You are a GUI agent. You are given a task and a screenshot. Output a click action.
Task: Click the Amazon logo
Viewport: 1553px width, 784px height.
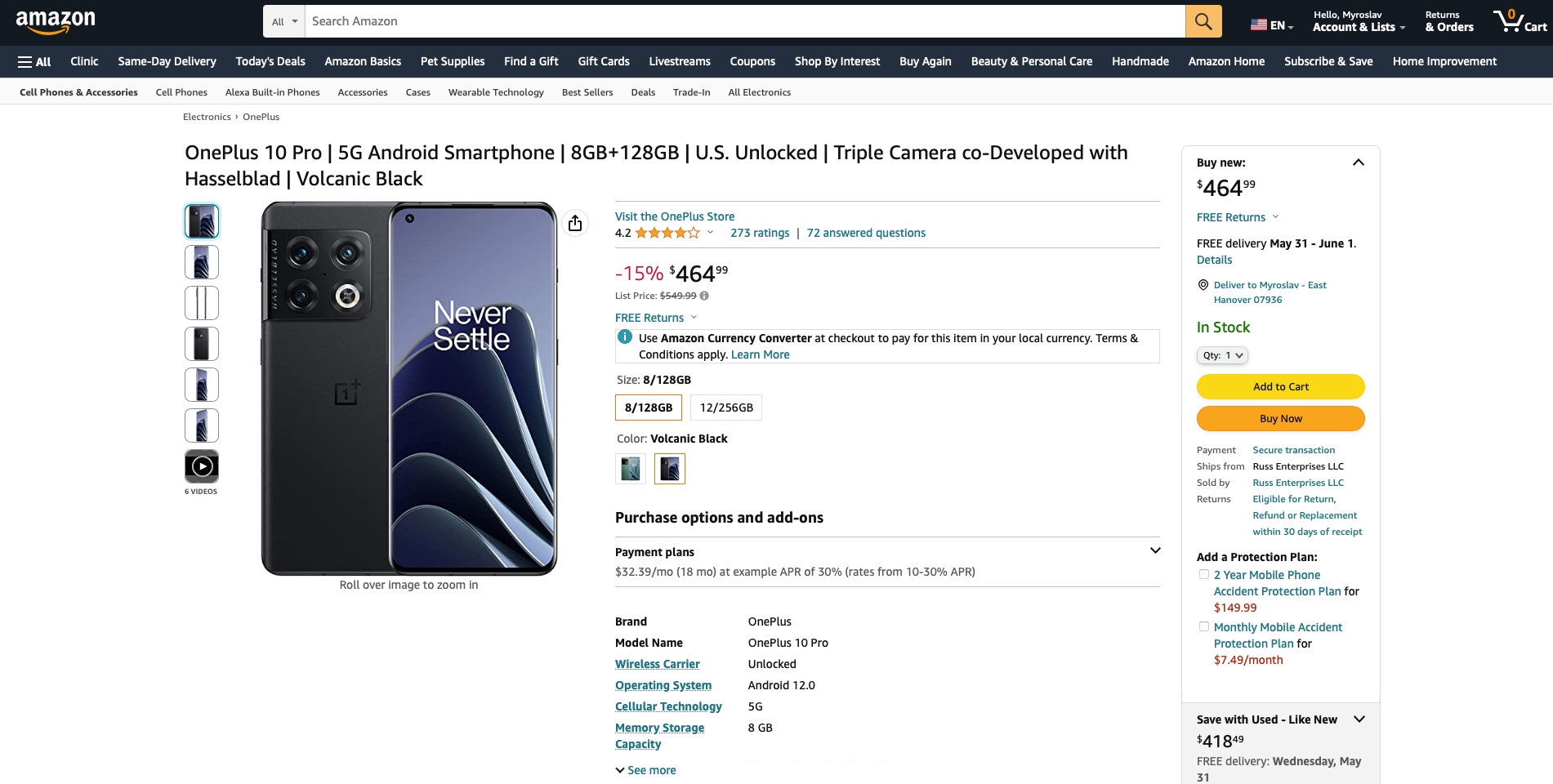pos(56,21)
